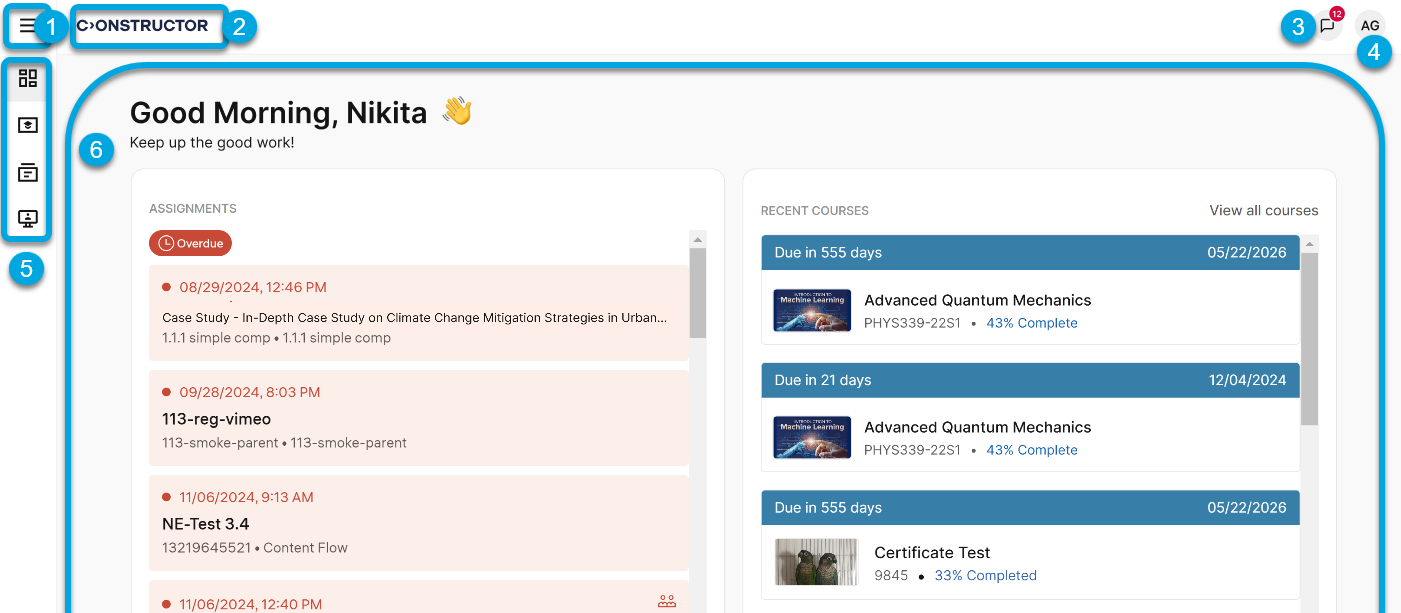Click the assignments list scroll up arrow
The height and width of the screenshot is (613, 1401).
[698, 239]
